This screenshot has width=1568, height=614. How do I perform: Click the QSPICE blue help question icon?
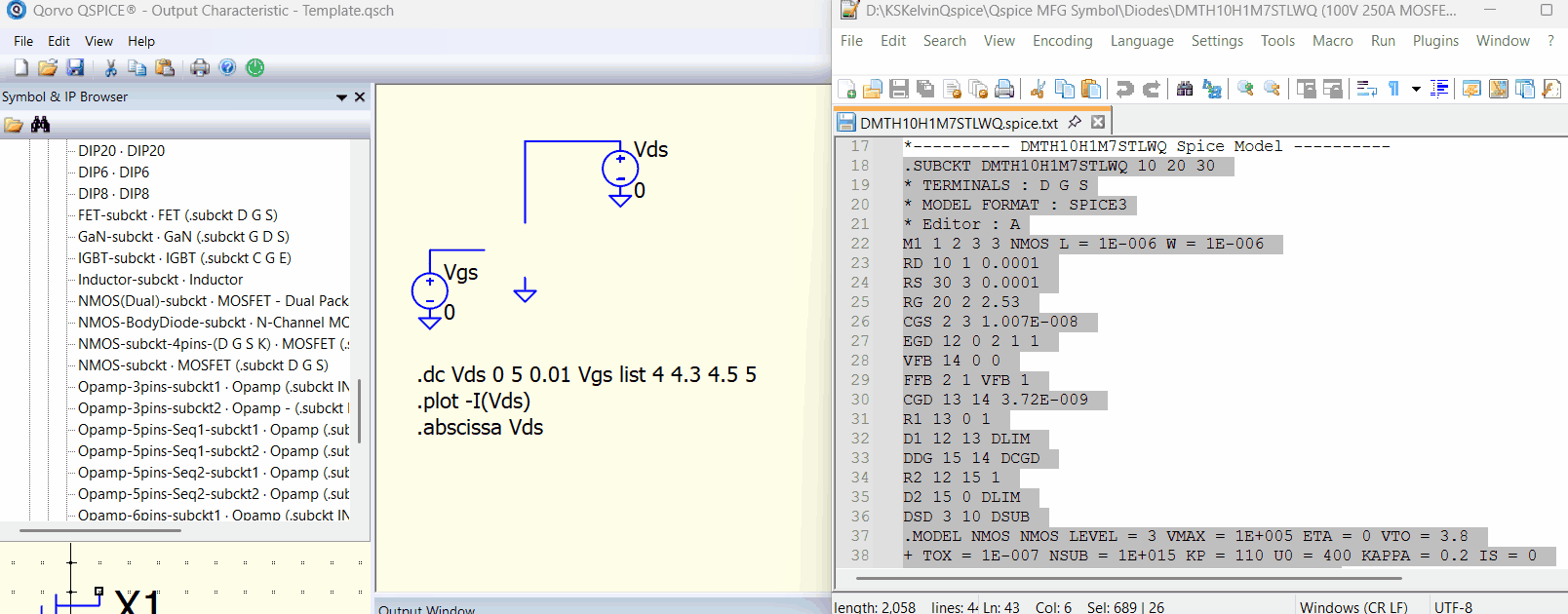coord(227,67)
